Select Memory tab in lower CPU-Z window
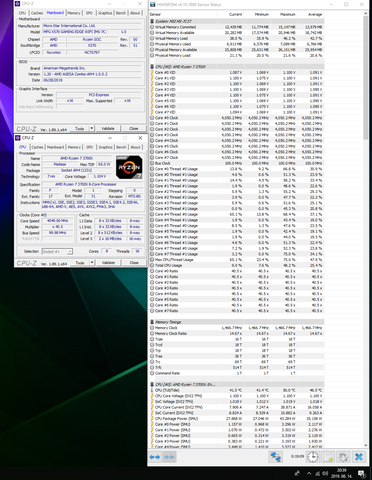The height and width of the screenshot is (480, 372). (x=74, y=147)
